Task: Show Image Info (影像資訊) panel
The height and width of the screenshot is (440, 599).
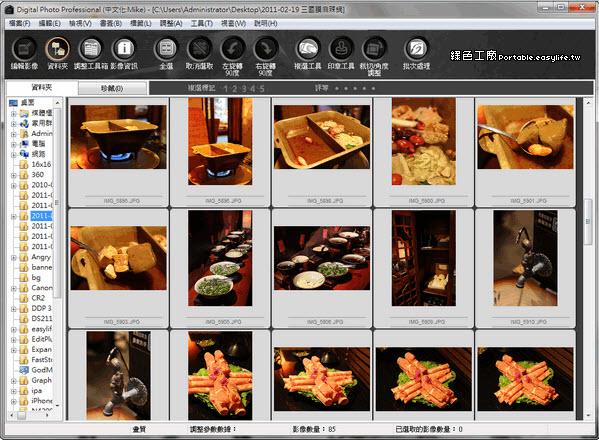Action: pyautogui.click(x=124, y=49)
